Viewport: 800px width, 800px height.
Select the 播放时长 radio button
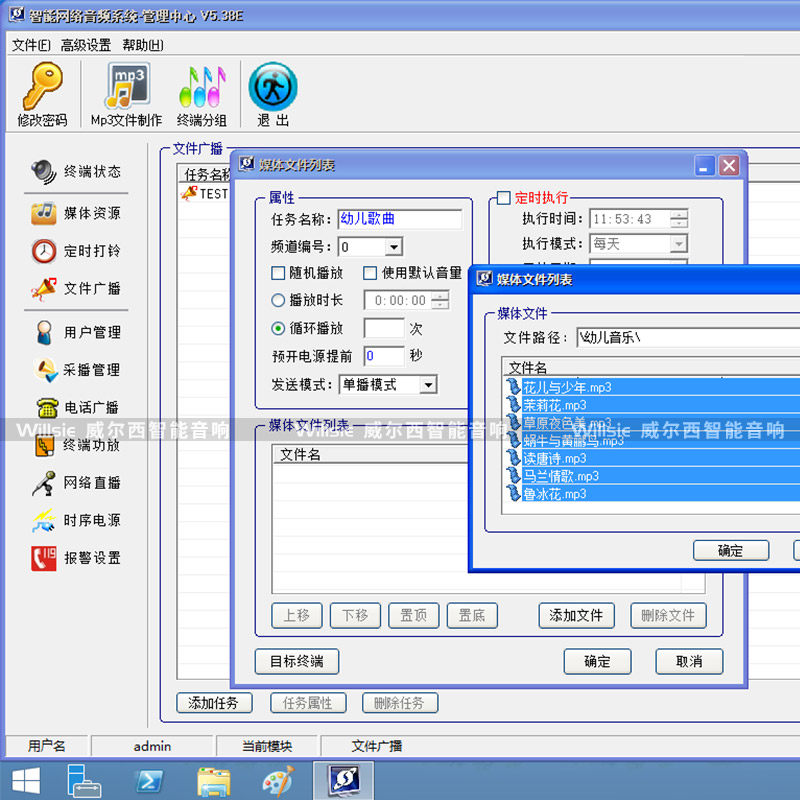tap(279, 300)
